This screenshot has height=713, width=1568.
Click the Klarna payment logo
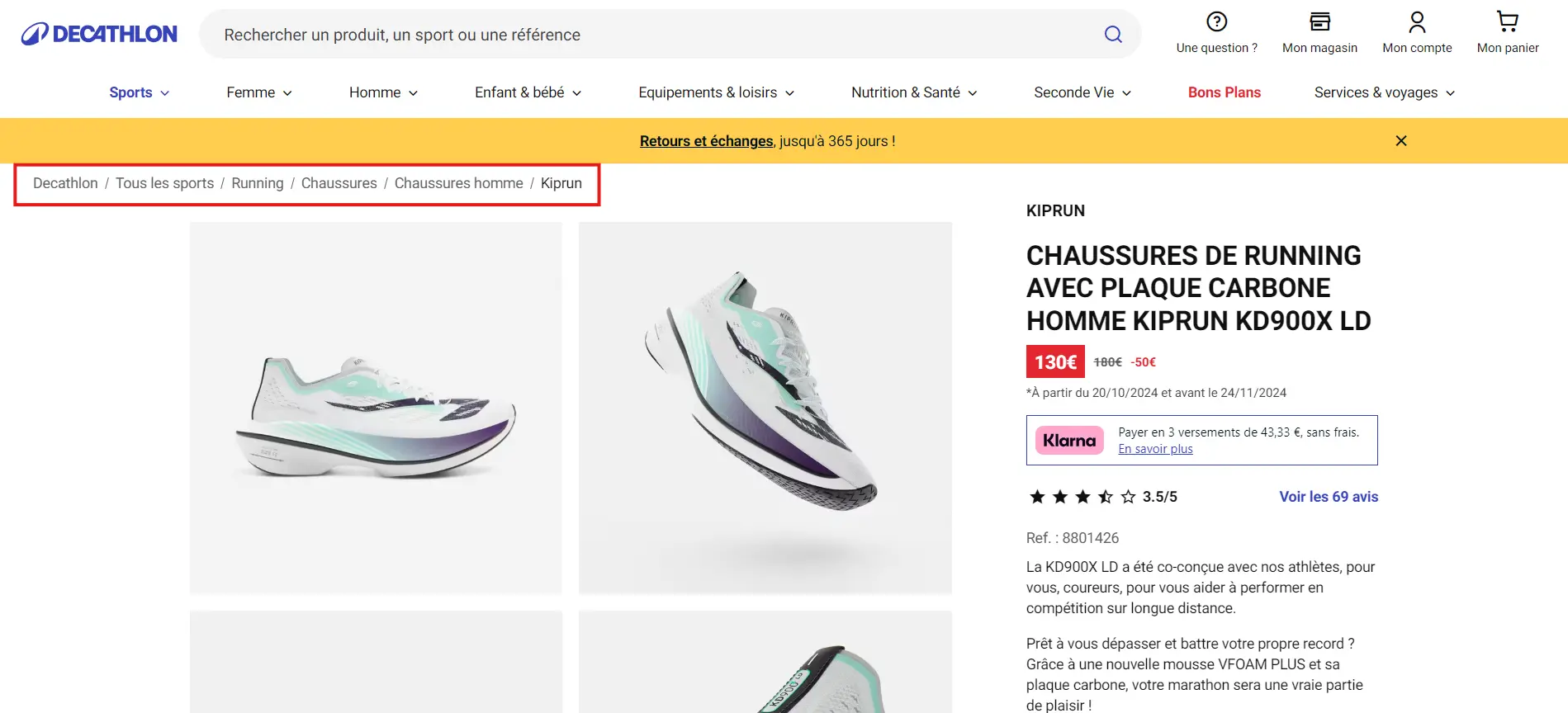click(1069, 441)
